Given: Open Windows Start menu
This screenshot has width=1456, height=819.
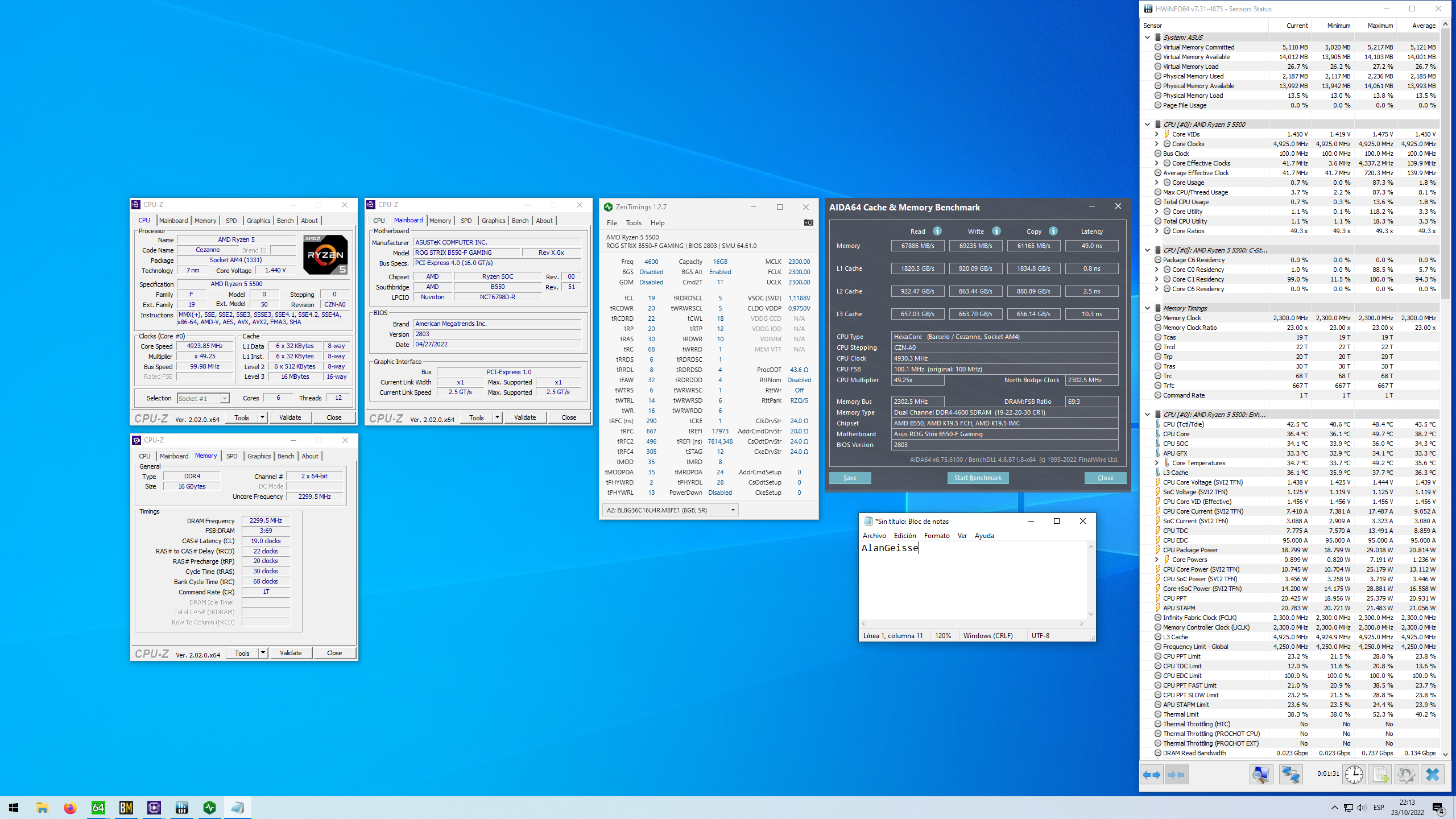Looking at the screenshot, I should point(14,808).
